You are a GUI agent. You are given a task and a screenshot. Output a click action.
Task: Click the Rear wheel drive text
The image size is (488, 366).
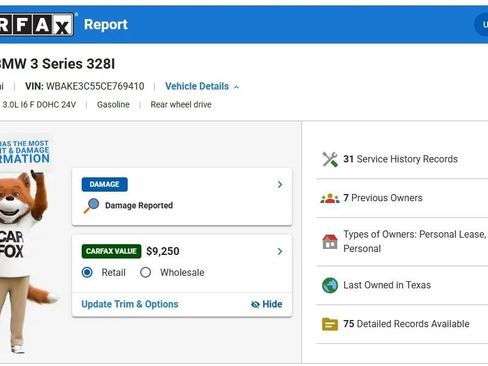(x=181, y=105)
